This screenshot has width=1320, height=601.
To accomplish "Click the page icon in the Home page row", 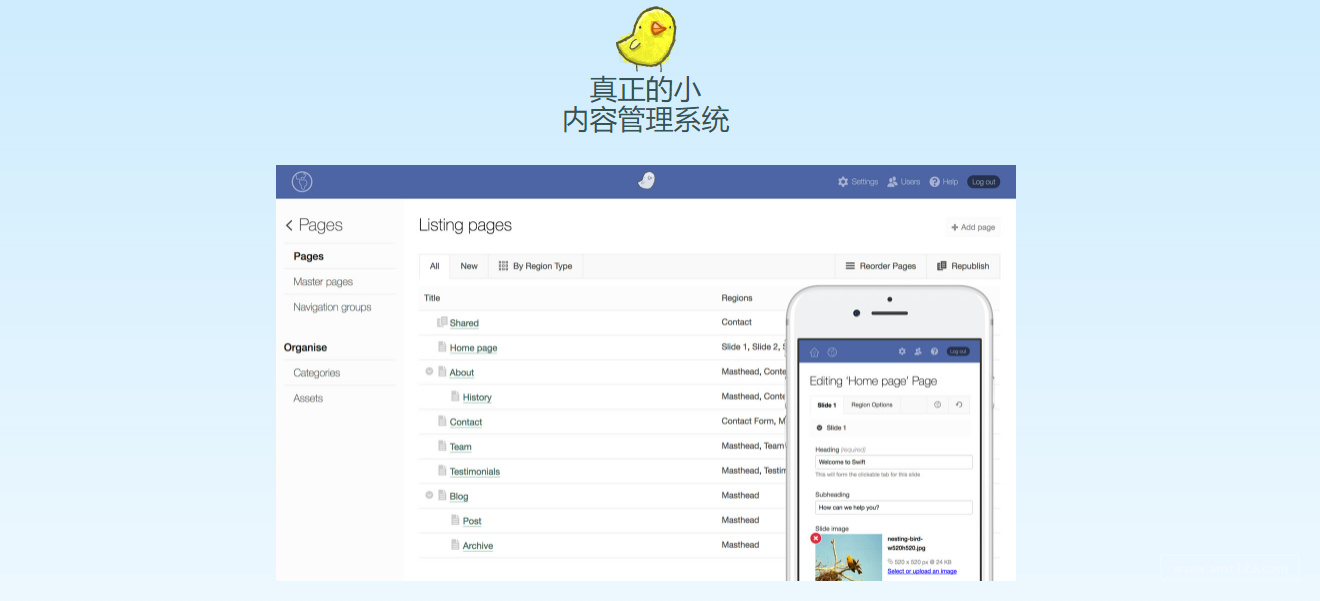I will click(x=442, y=347).
